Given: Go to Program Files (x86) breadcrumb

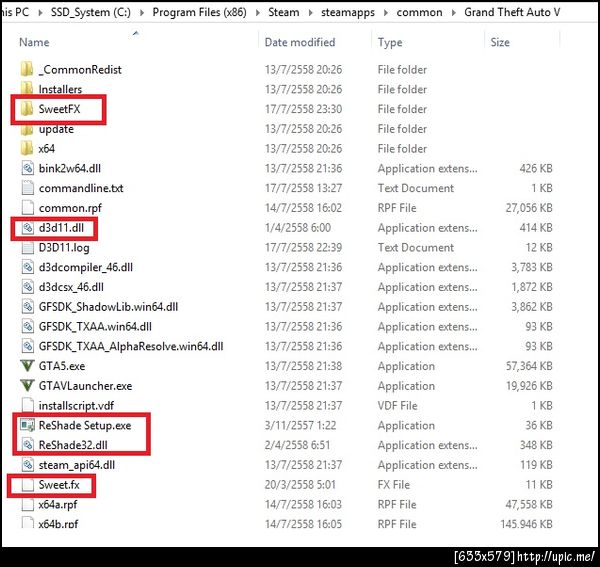Looking at the screenshot, I should point(199,12).
